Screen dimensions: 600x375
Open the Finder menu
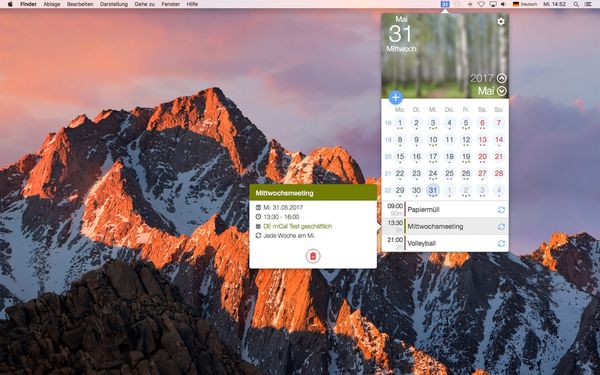28,4
